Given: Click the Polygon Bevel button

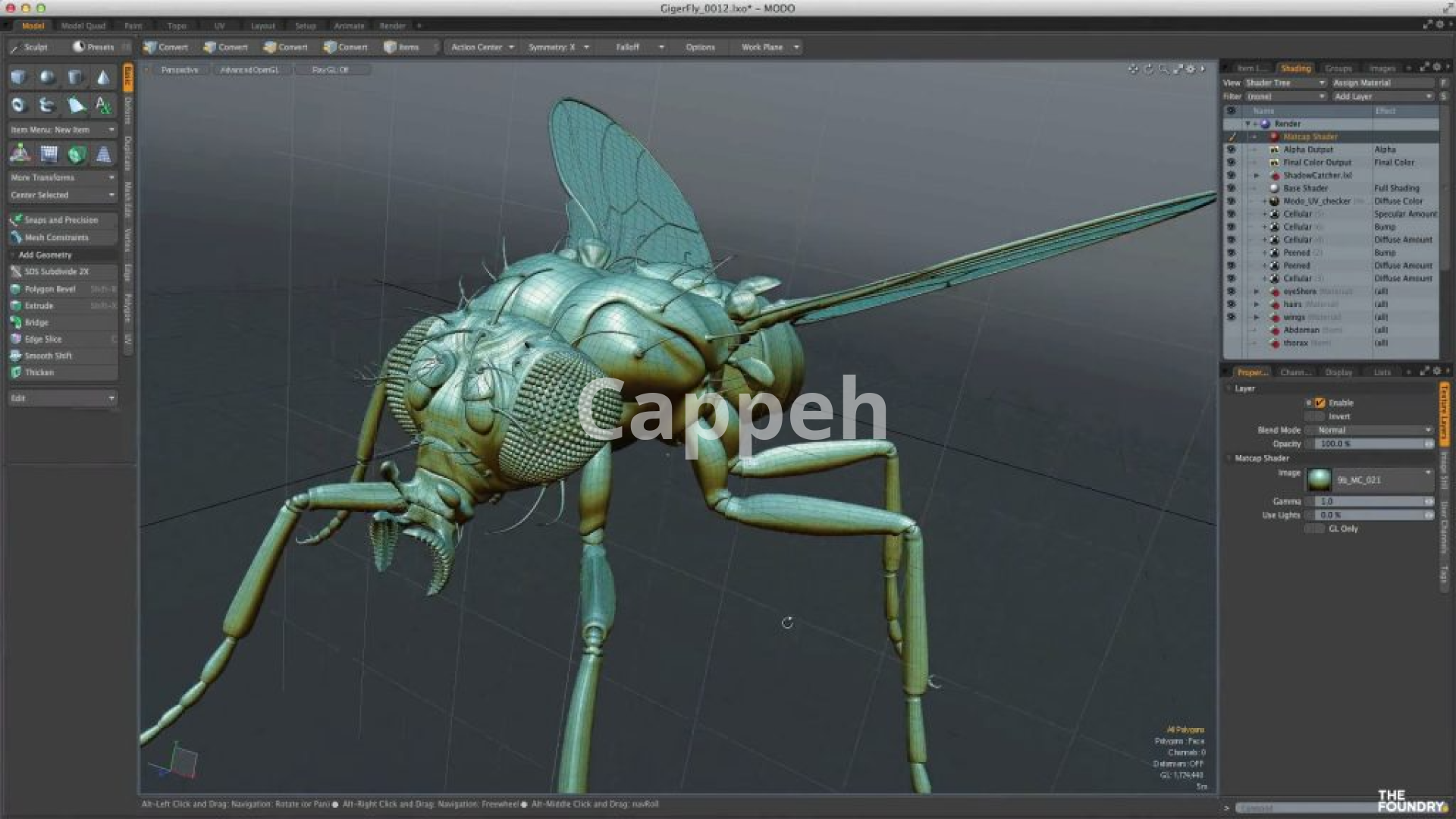Looking at the screenshot, I should pyautogui.click(x=50, y=289).
